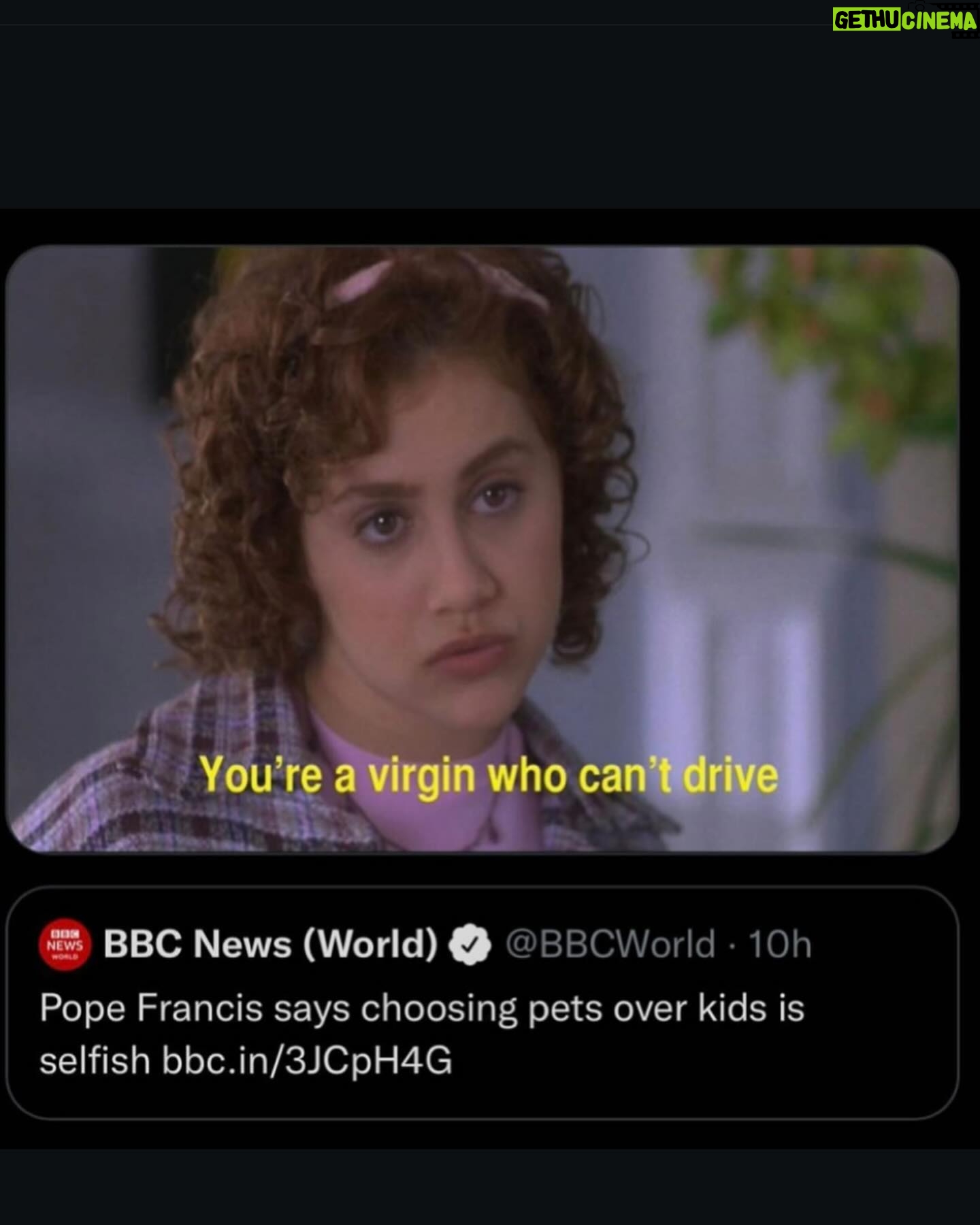Click the word 'selfish' in the tweet
980x1225 pixels.
tap(95, 1060)
